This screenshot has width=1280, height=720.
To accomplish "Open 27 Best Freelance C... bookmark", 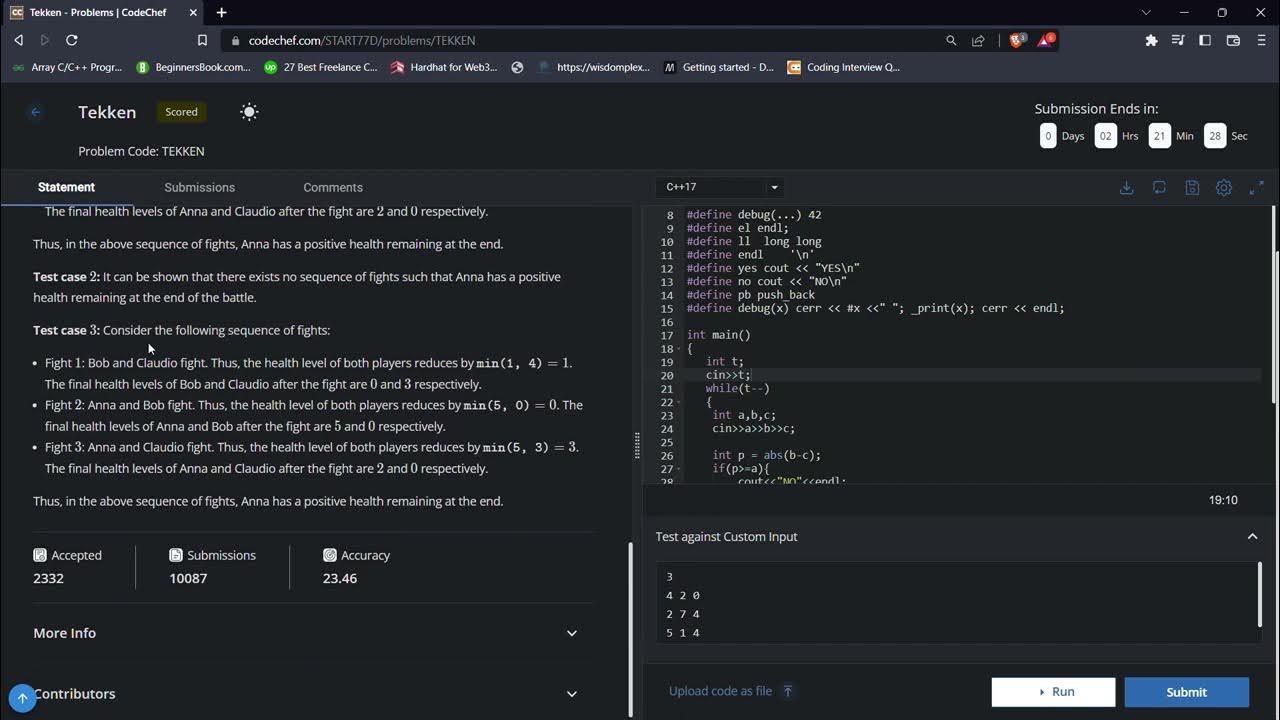I will click(321, 67).
